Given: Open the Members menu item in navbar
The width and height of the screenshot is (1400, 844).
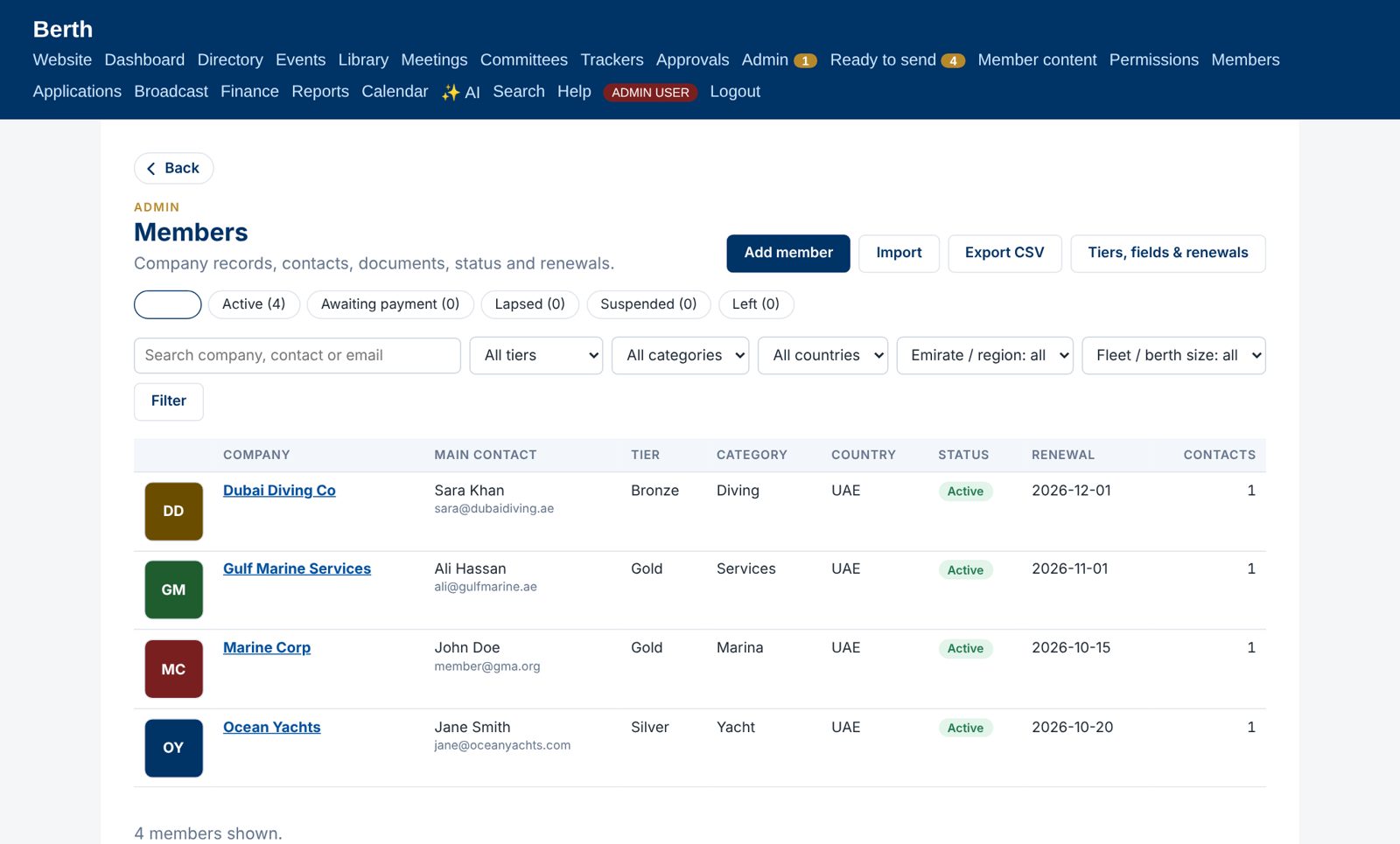Looking at the screenshot, I should tap(1245, 59).
